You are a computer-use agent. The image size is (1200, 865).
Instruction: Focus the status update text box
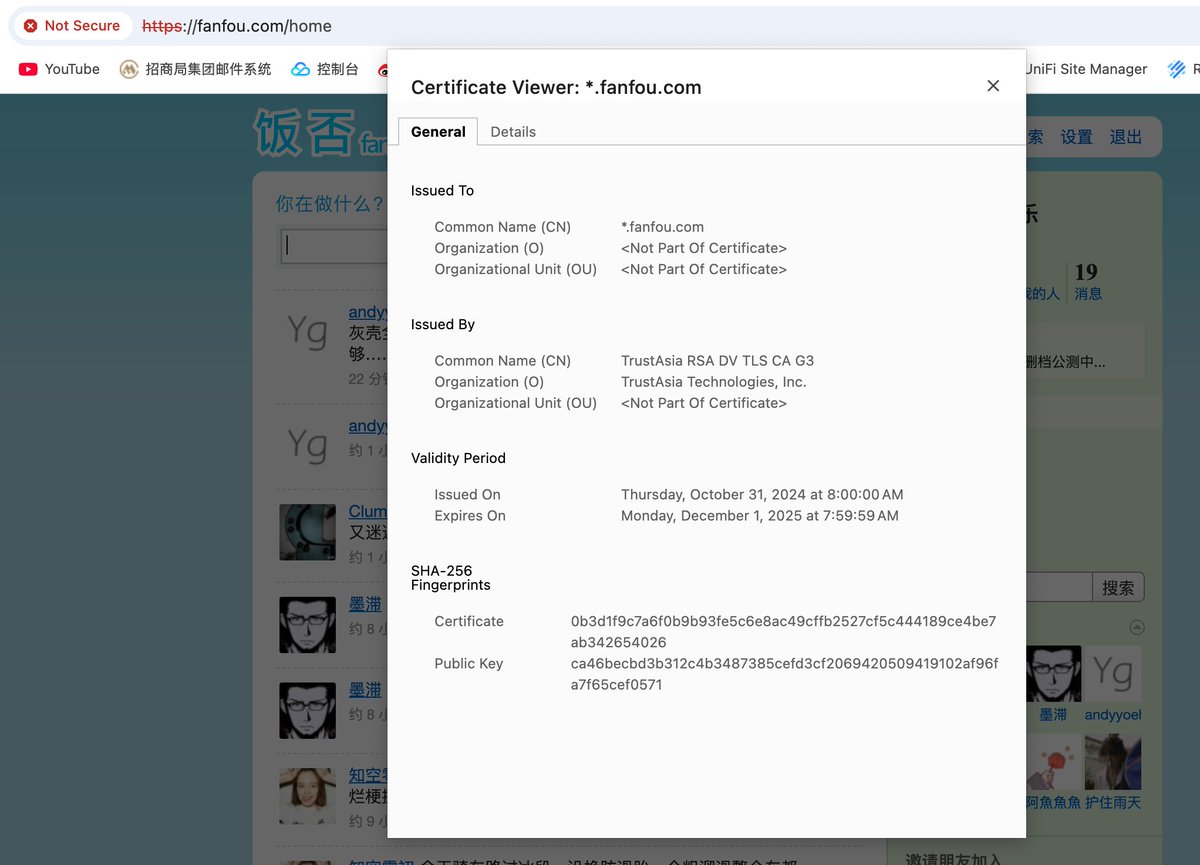tap(334, 246)
